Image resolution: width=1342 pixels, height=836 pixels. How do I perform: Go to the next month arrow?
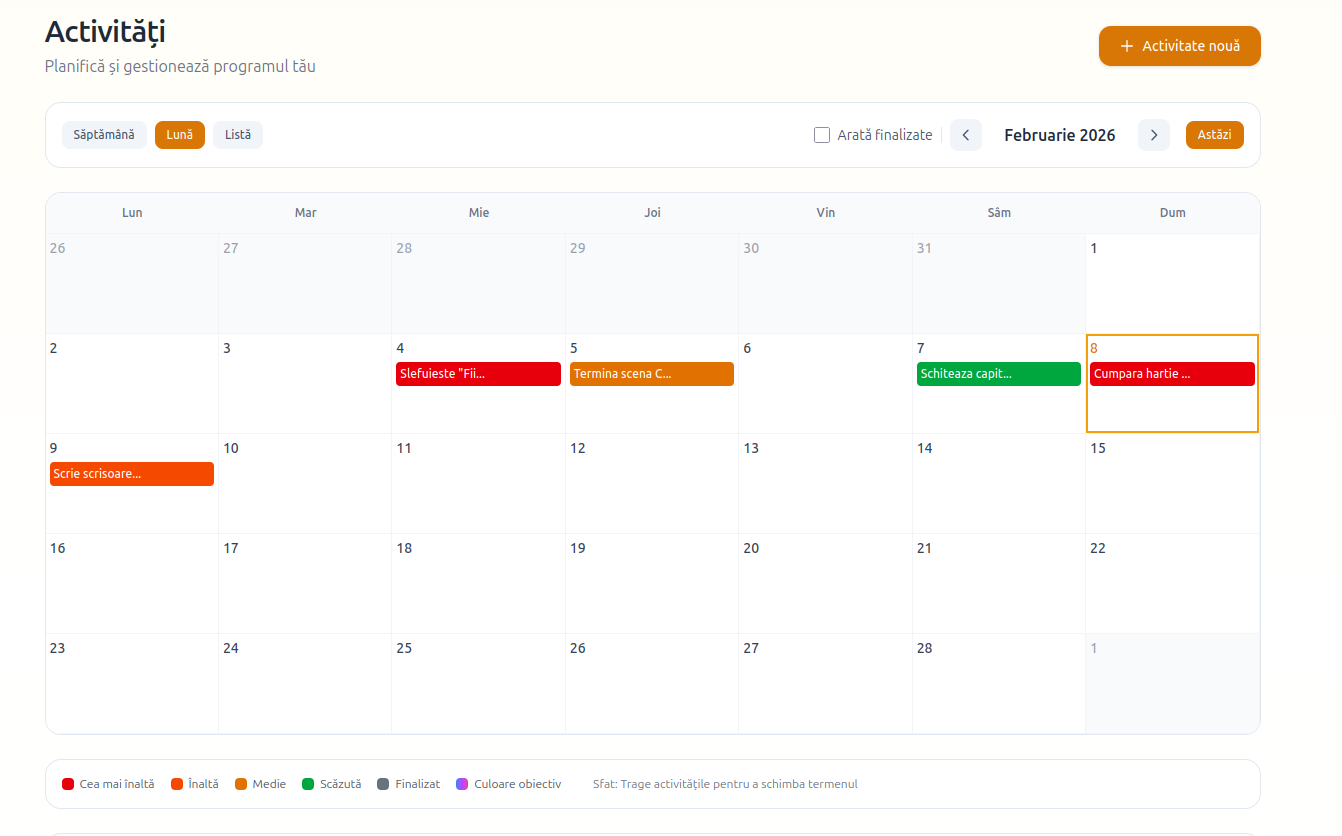click(x=1154, y=135)
